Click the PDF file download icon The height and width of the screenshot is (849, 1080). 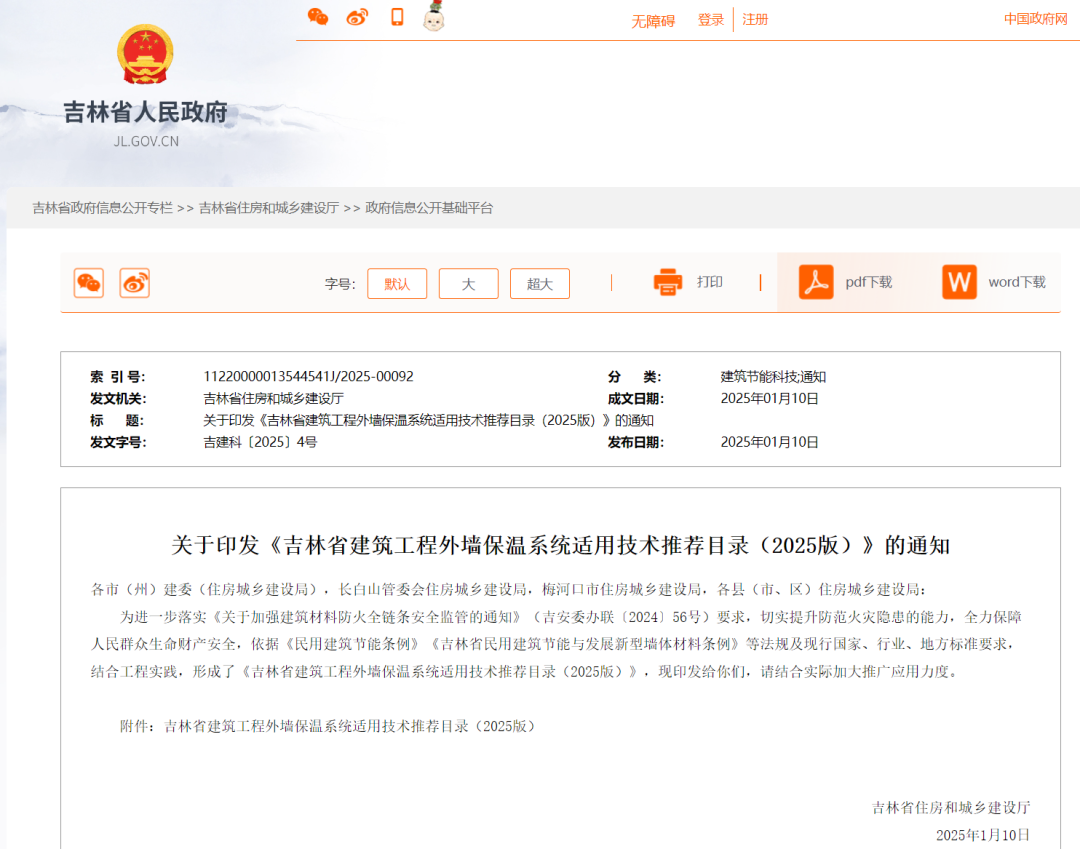click(816, 283)
